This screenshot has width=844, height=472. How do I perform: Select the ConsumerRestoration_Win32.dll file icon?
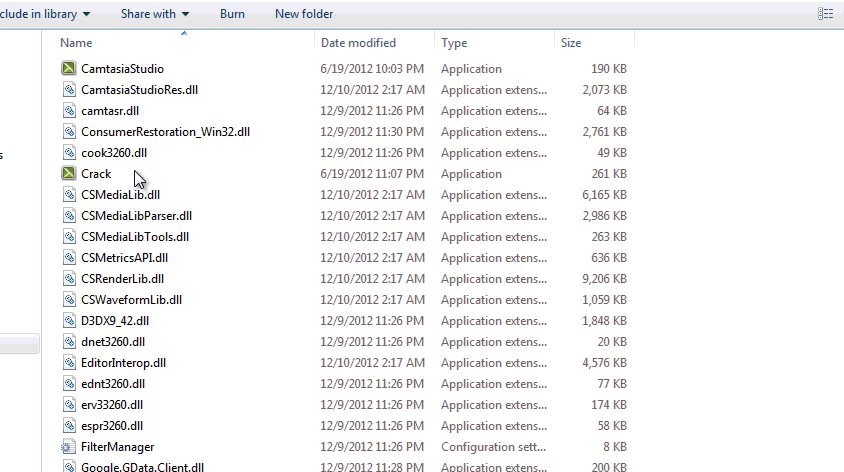(x=69, y=131)
